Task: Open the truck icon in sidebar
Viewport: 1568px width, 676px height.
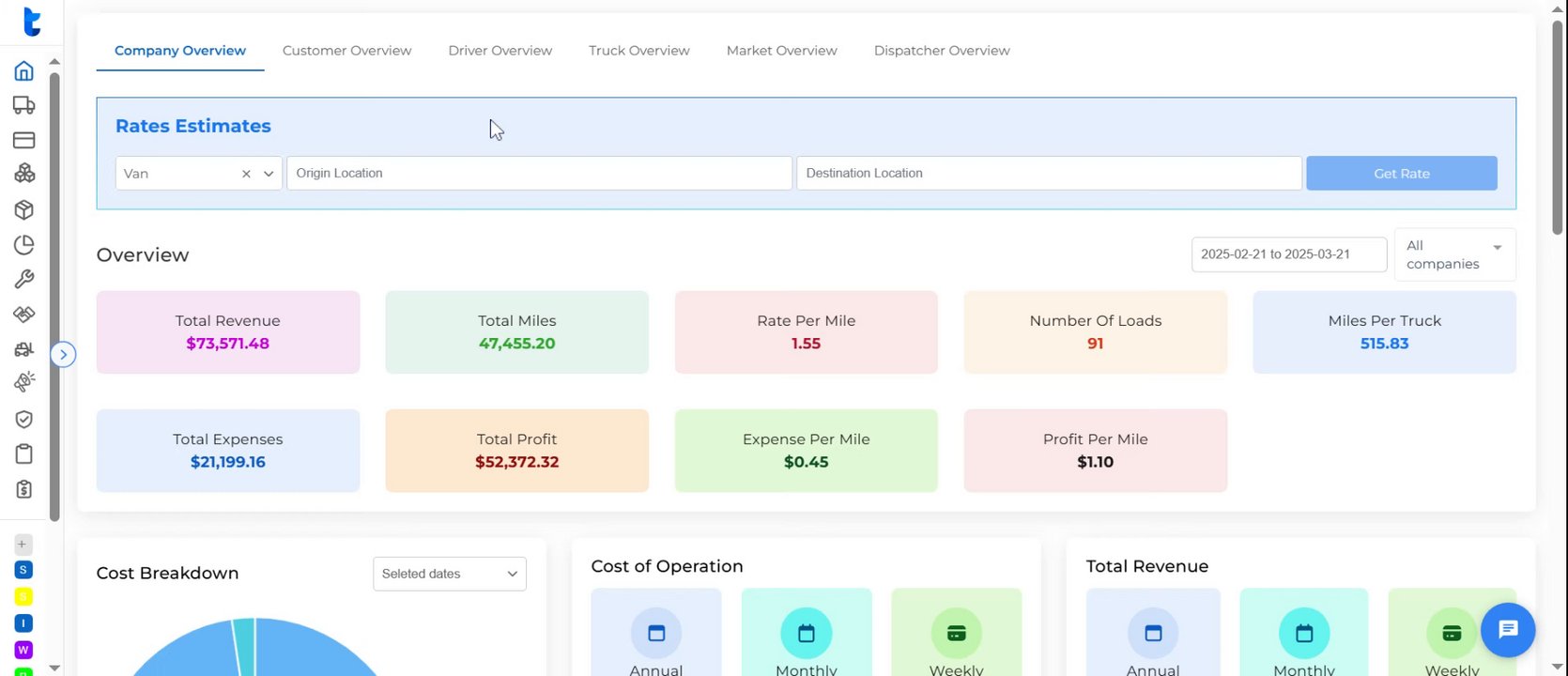Action: [x=24, y=105]
